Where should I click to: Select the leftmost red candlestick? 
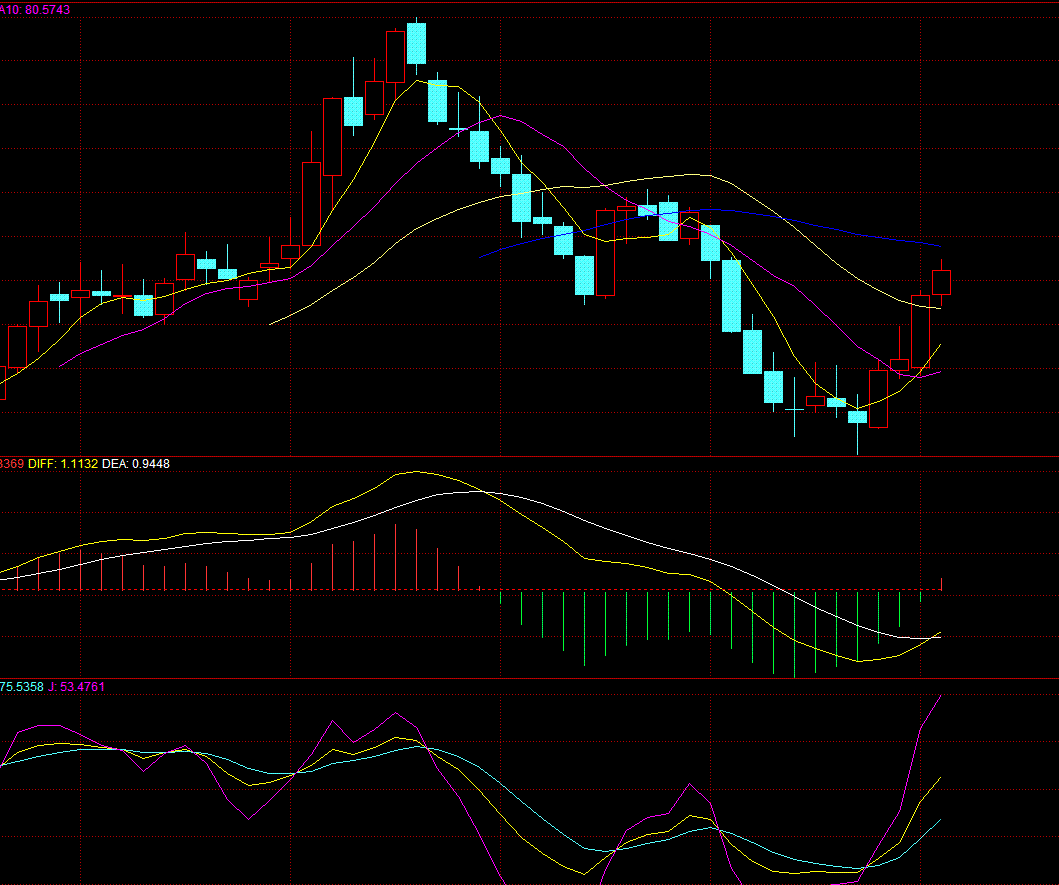click(x=16, y=347)
